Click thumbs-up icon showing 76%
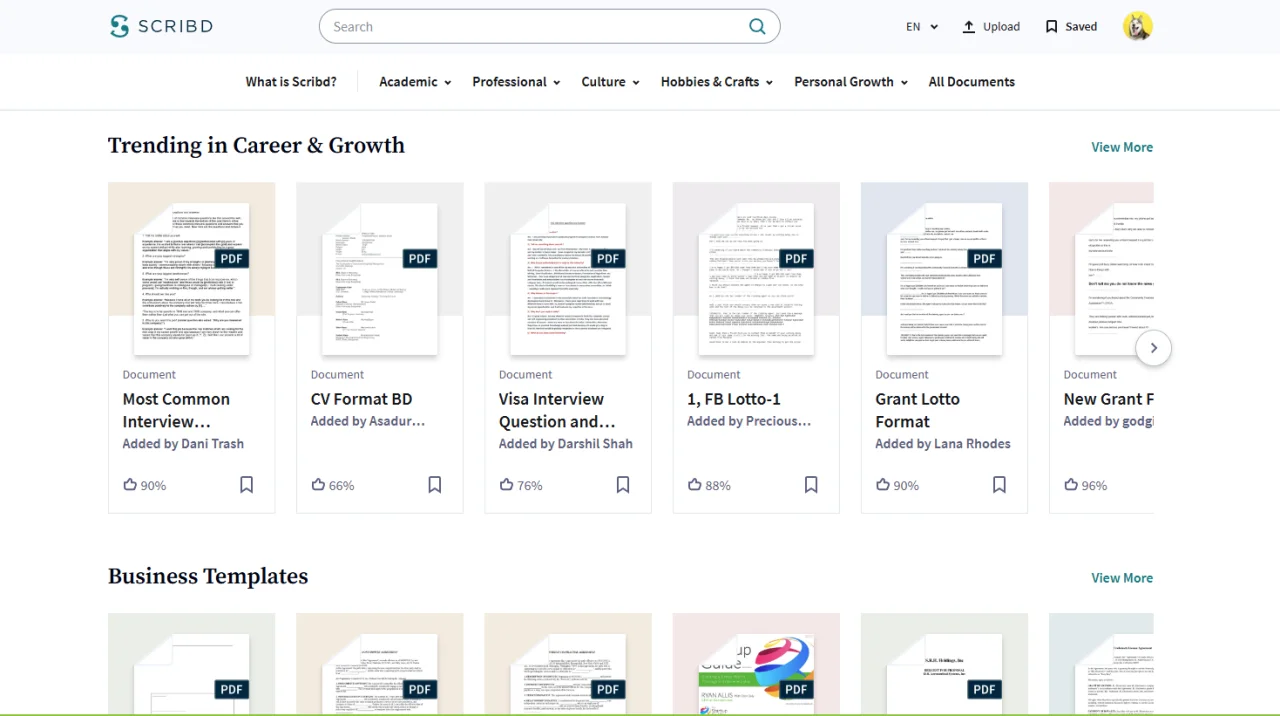This screenshot has width=1280, height=716. [506, 485]
